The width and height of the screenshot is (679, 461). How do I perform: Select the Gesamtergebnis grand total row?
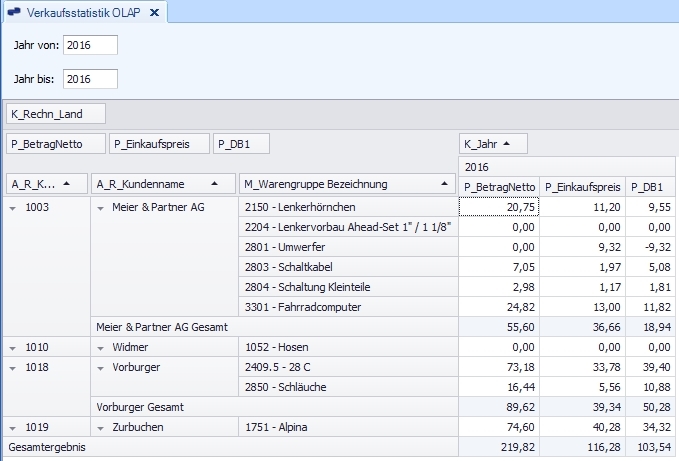point(230,447)
